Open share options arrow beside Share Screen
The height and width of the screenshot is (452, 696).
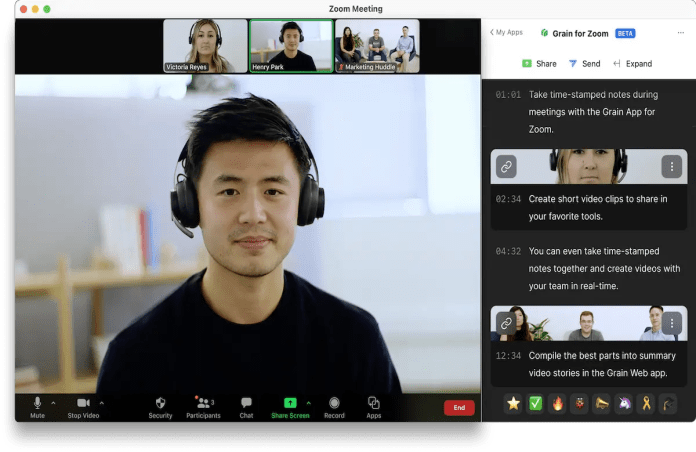point(308,403)
